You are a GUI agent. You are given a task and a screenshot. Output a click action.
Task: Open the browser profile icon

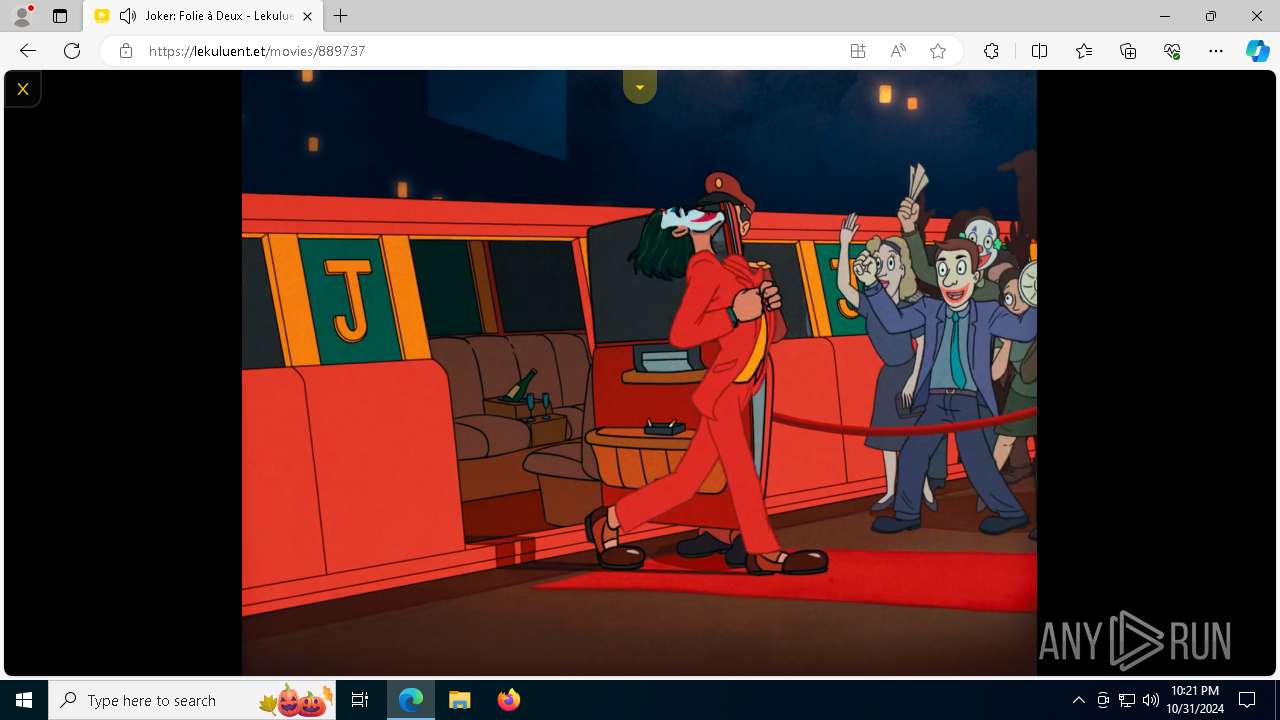22,16
